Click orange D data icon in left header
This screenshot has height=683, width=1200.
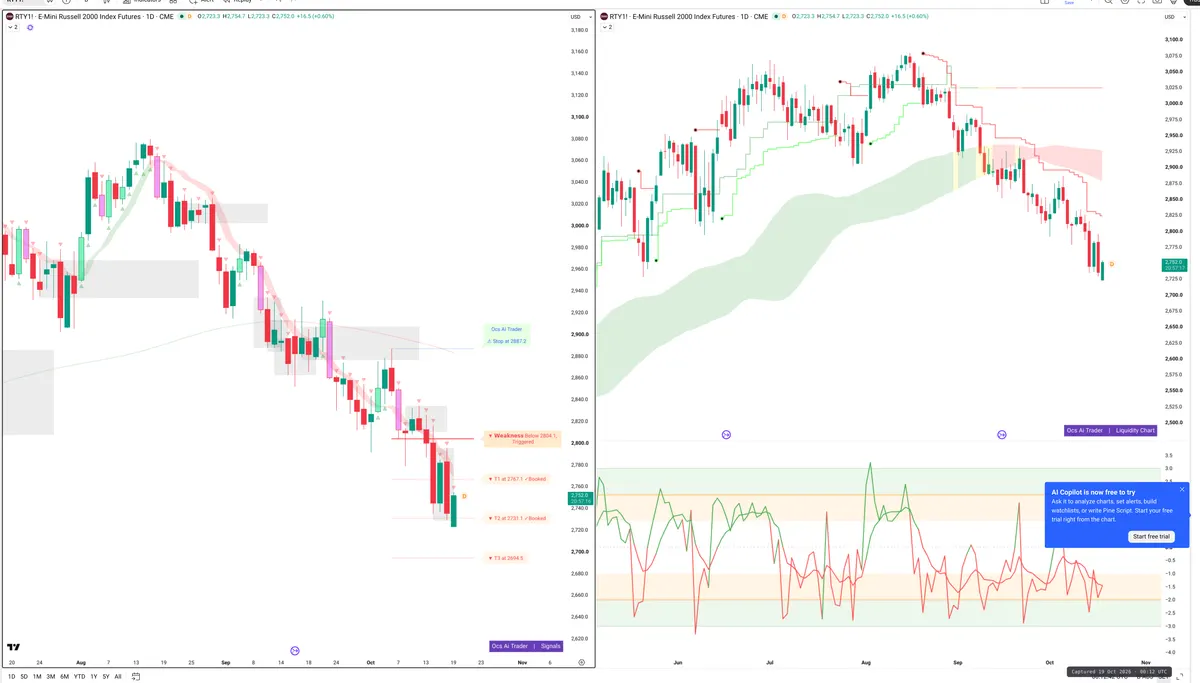coord(190,17)
